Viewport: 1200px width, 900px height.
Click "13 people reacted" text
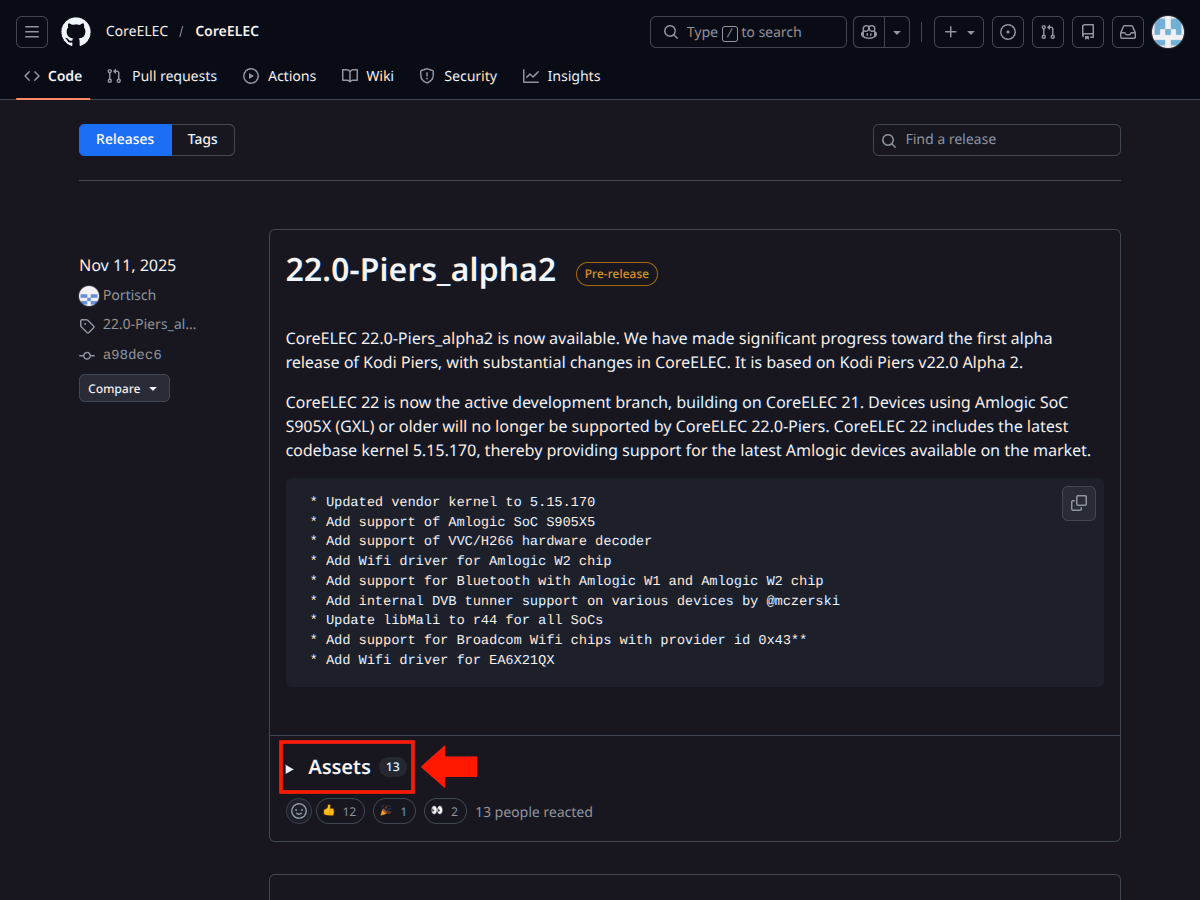534,812
